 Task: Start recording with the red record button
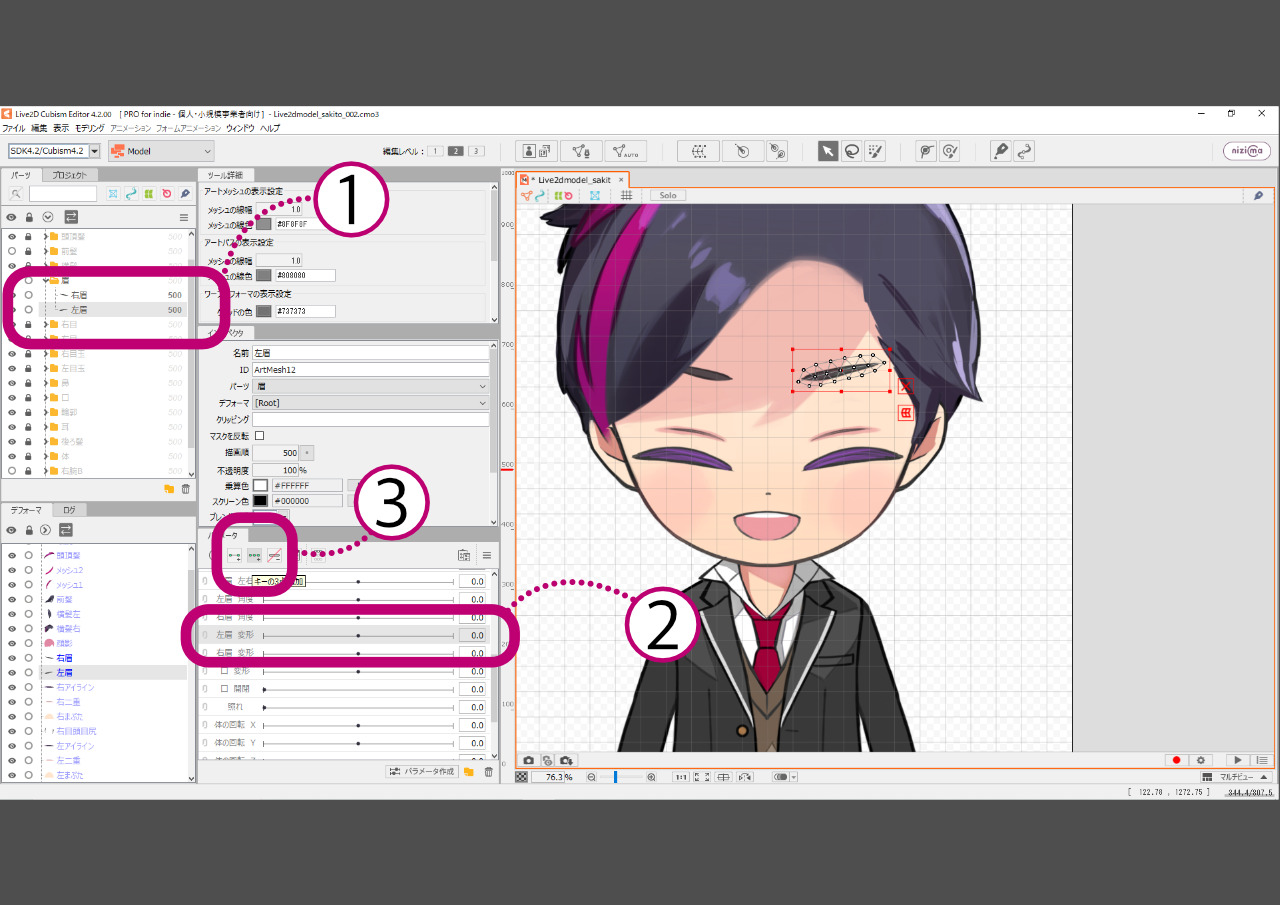[x=1177, y=760]
